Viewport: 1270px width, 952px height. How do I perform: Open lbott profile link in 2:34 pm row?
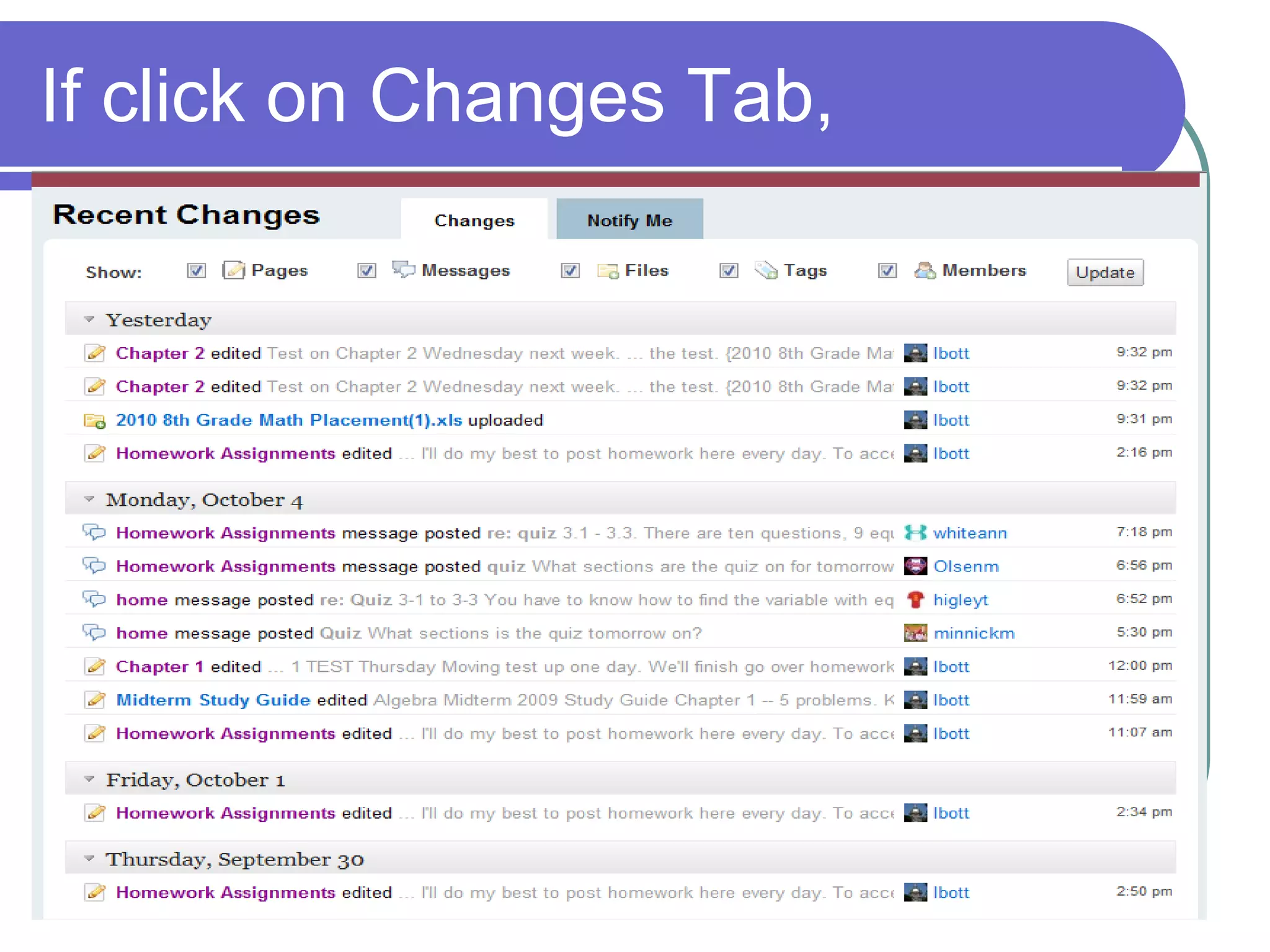pyautogui.click(x=951, y=813)
